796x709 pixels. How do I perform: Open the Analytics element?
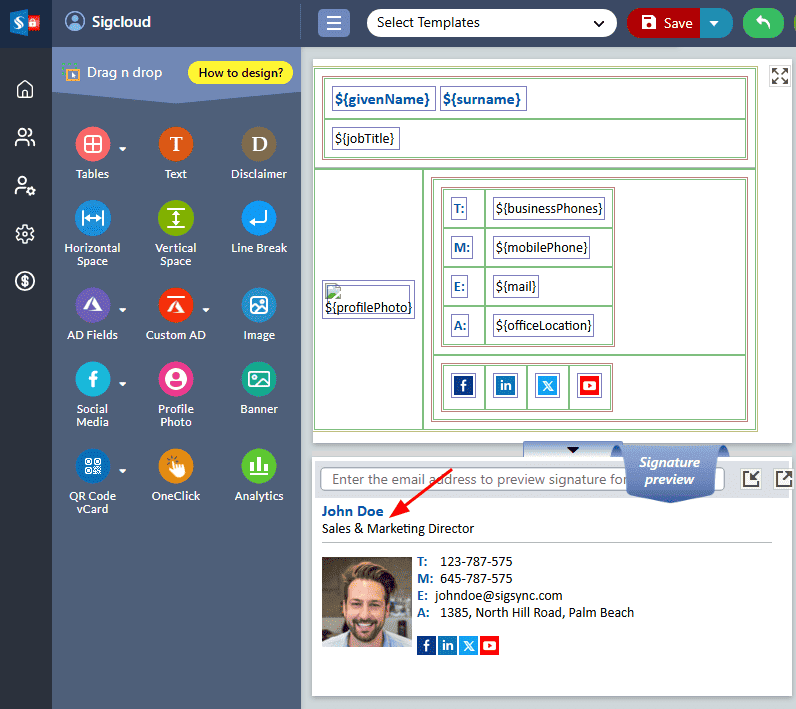(x=258, y=466)
